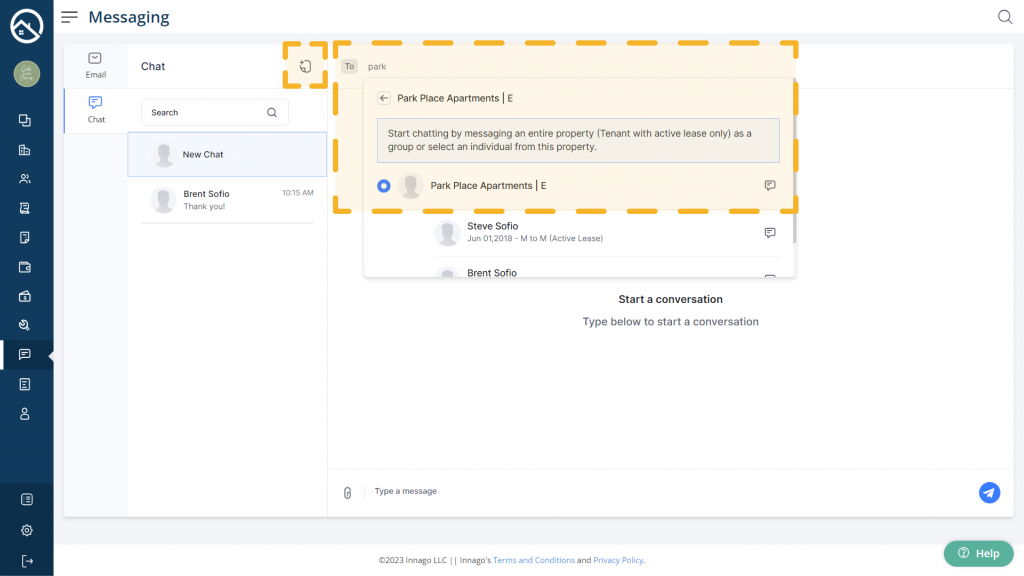Open the Messaging icon in left sidebar

click(x=25, y=355)
